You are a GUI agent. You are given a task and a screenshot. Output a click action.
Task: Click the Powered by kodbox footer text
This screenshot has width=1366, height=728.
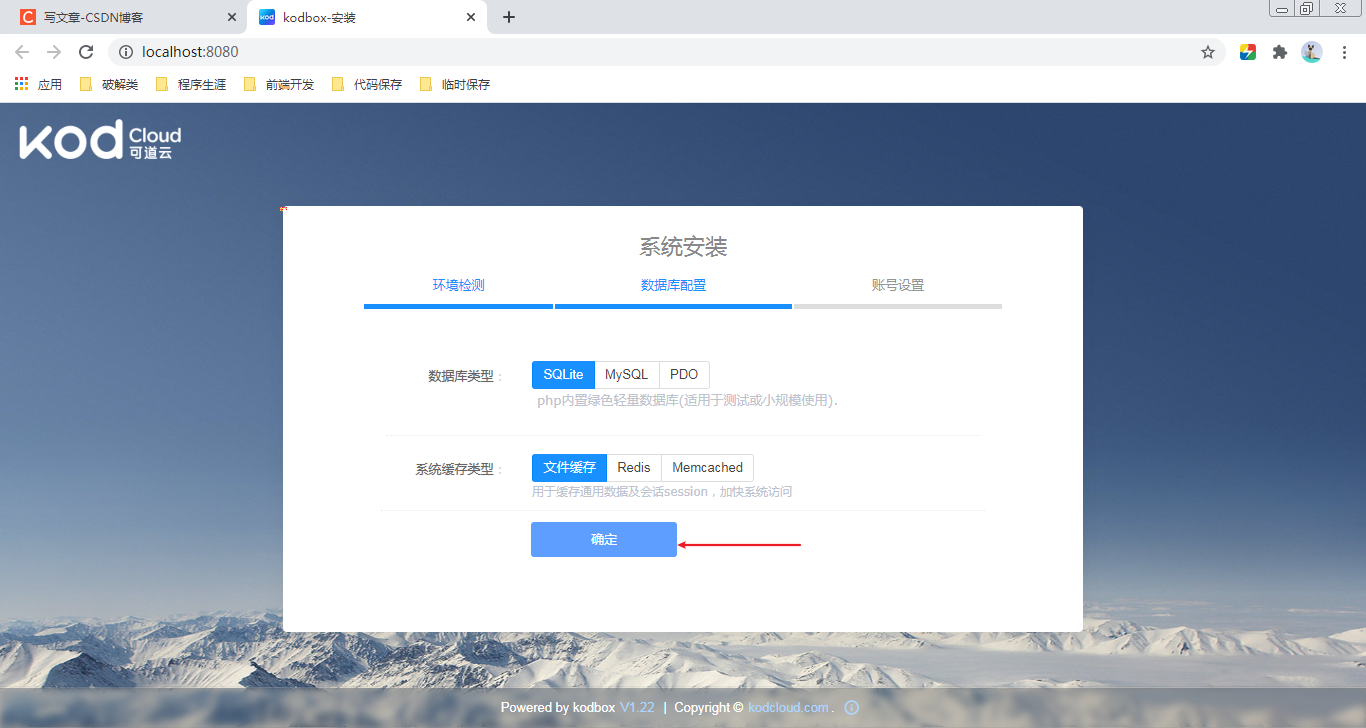pyautogui.click(x=558, y=707)
